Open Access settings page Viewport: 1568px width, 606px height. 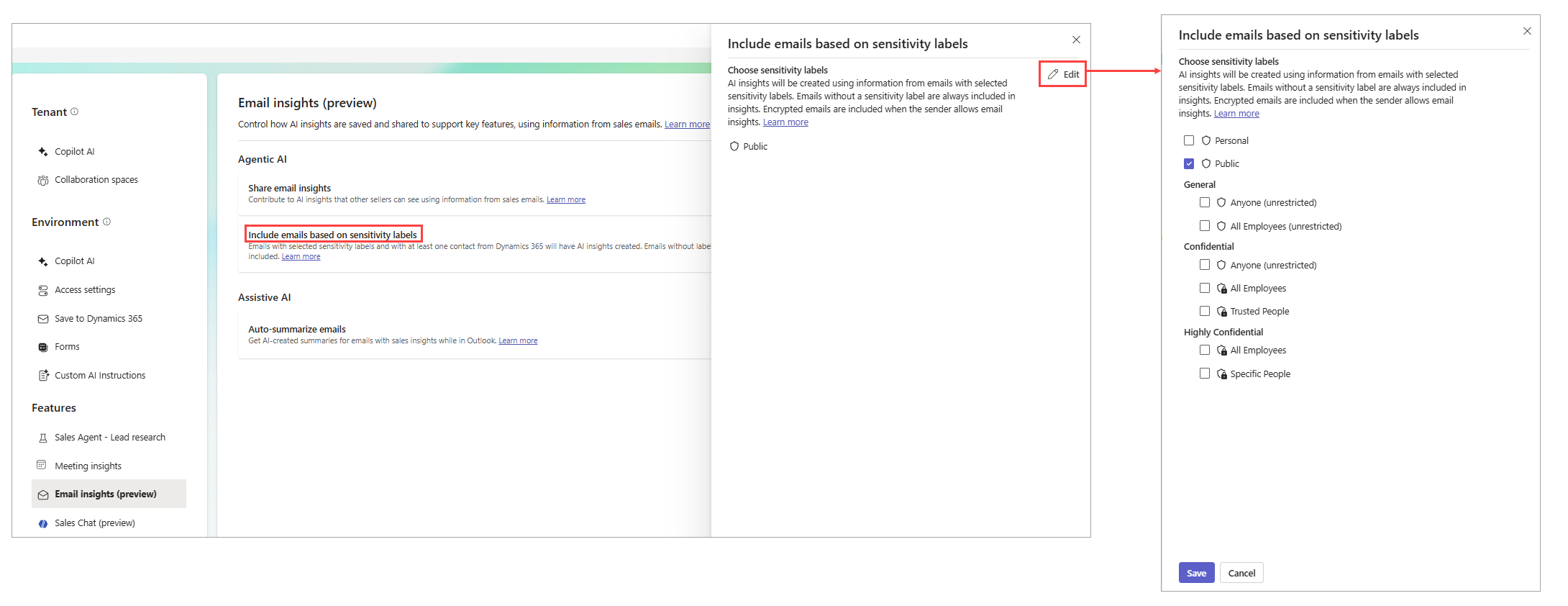(x=85, y=290)
